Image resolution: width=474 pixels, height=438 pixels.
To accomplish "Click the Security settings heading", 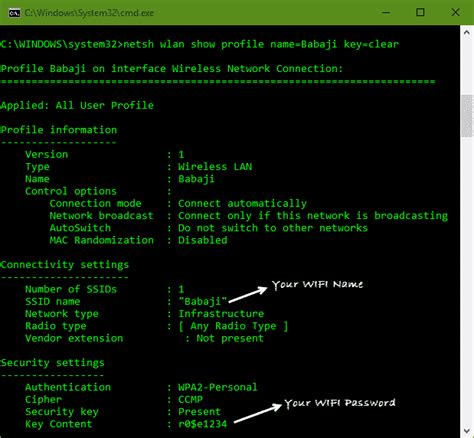I will tap(52, 363).
